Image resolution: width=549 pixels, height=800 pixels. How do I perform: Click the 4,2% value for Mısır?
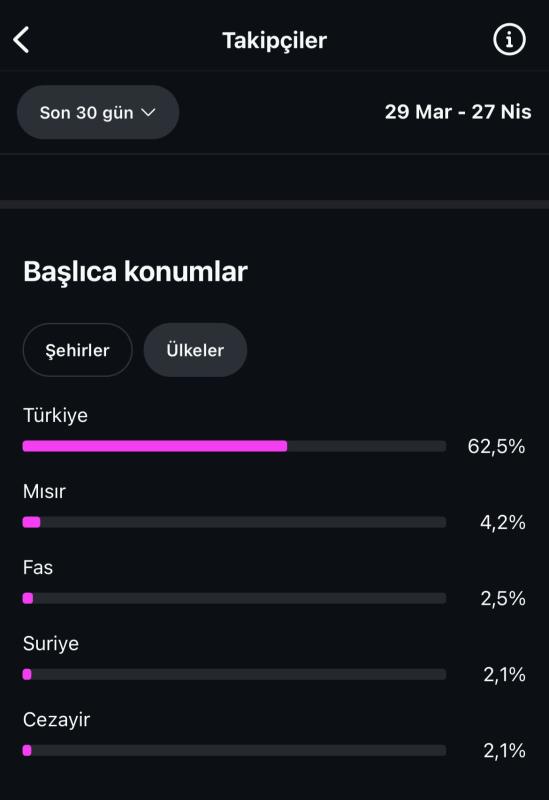coord(503,522)
